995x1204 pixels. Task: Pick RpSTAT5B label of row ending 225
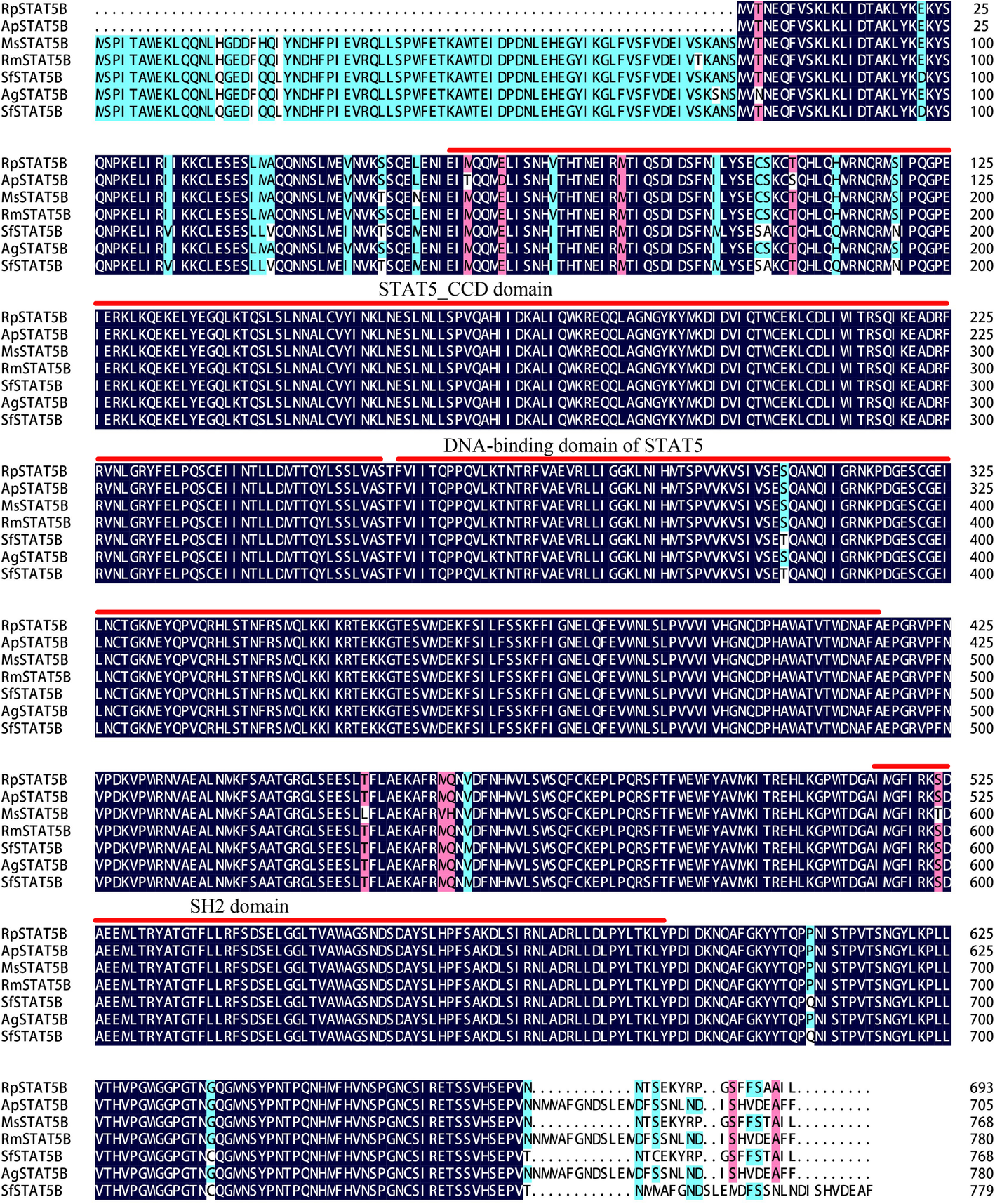pyautogui.click(x=34, y=317)
